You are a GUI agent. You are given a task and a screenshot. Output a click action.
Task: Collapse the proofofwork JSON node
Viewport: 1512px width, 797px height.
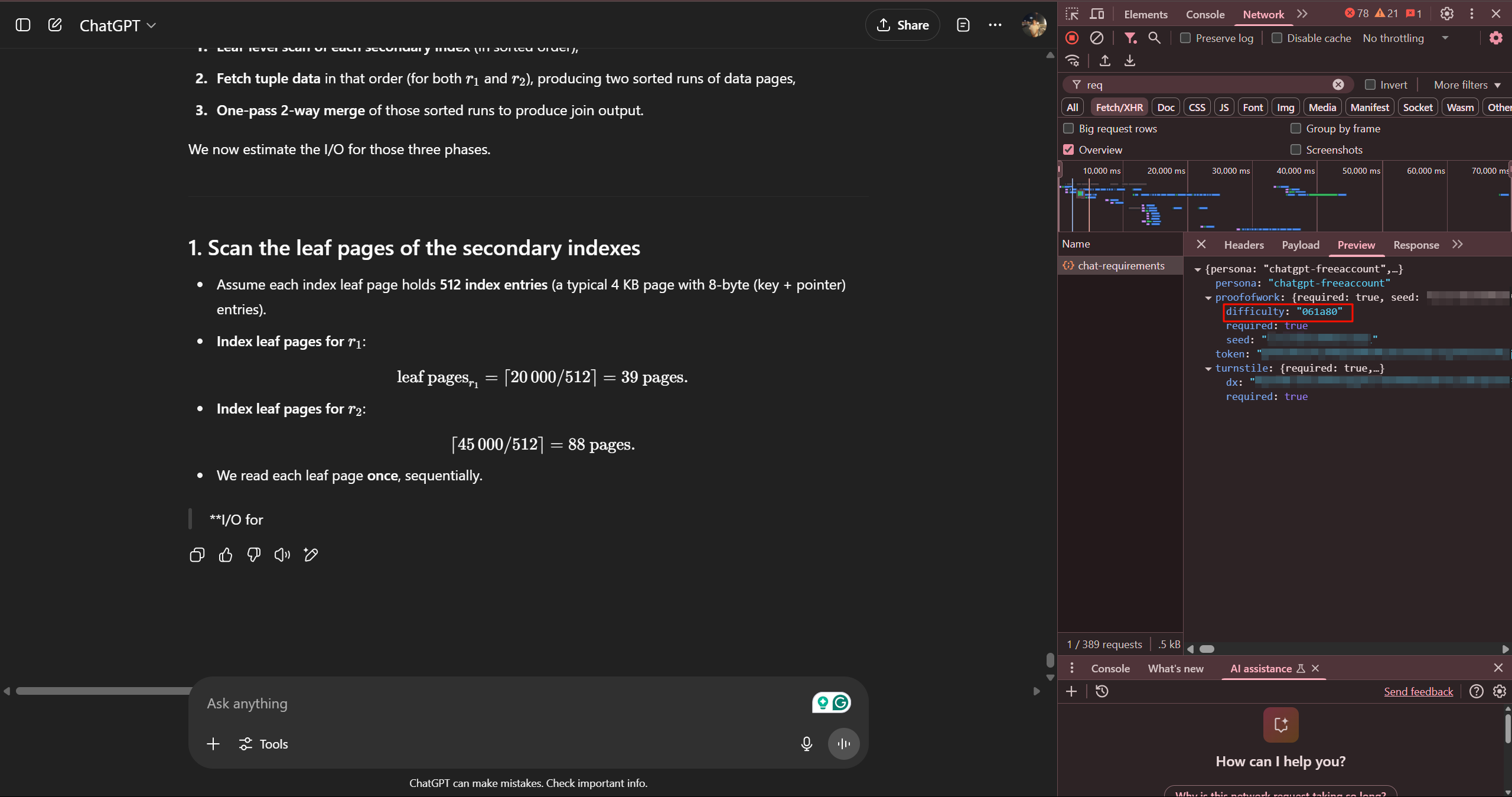pyautogui.click(x=1208, y=298)
